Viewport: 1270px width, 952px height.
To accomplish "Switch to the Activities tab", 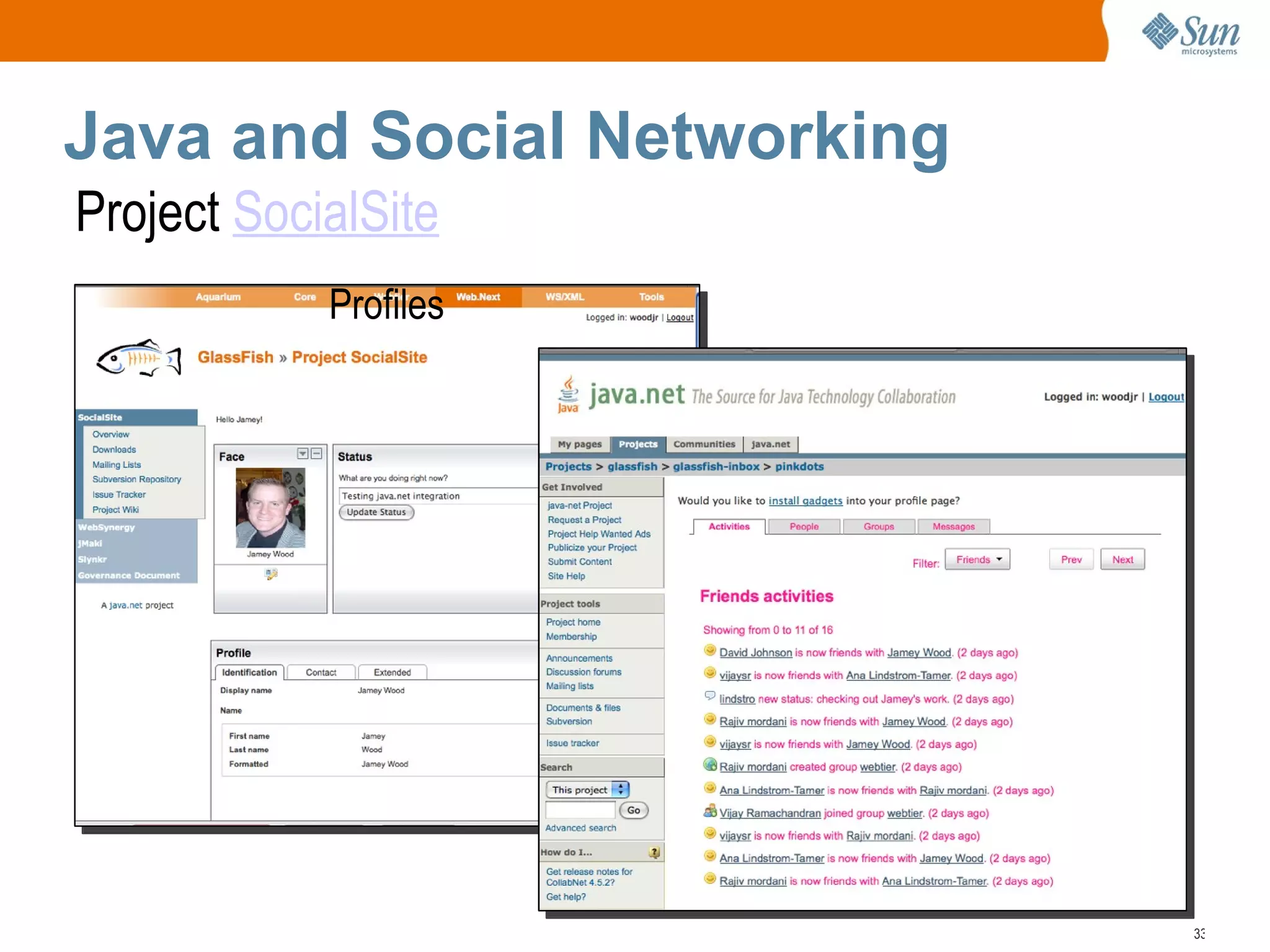I will (x=729, y=527).
